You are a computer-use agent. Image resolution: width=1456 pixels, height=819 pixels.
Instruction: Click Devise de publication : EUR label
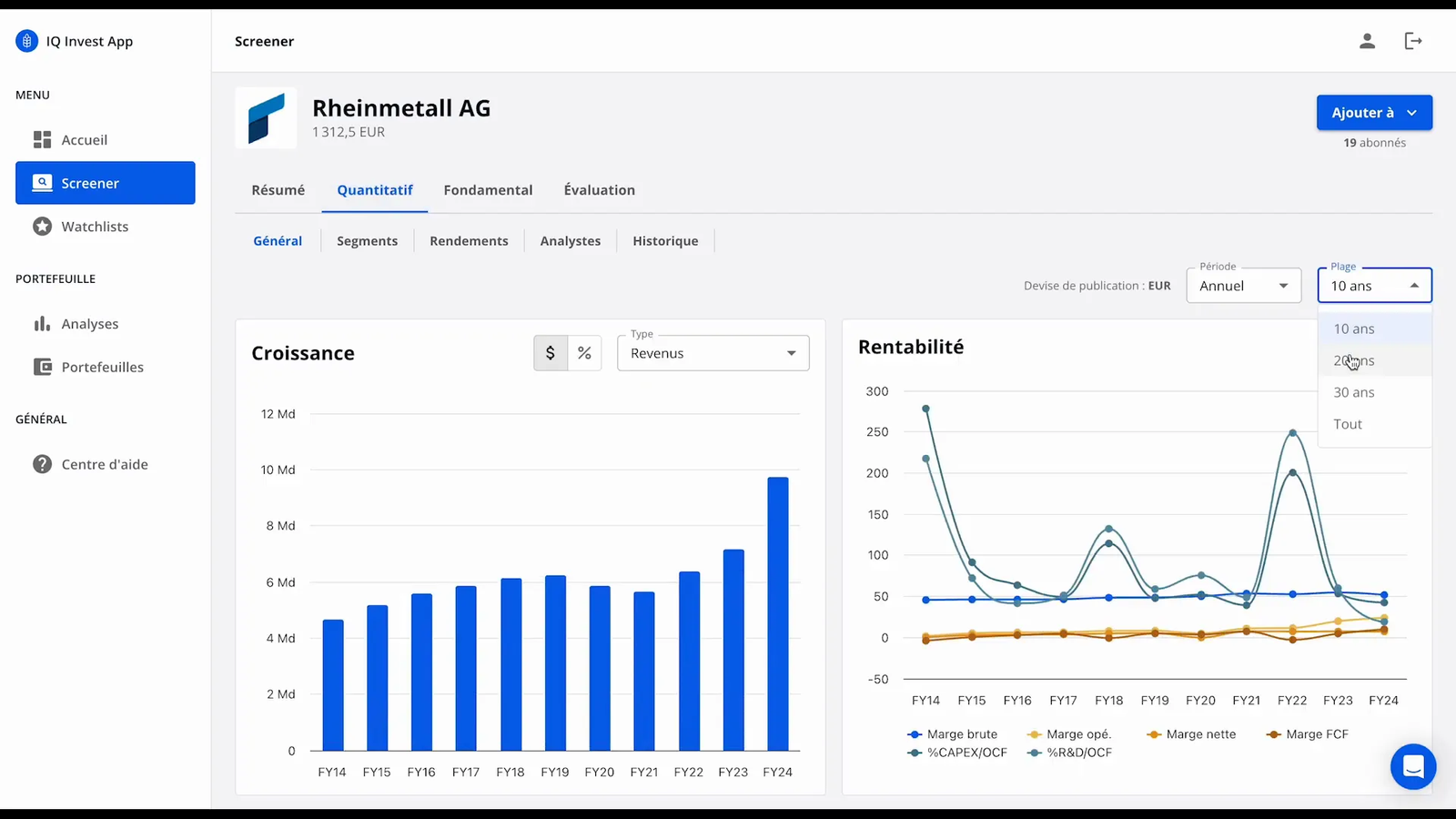pyautogui.click(x=1097, y=286)
